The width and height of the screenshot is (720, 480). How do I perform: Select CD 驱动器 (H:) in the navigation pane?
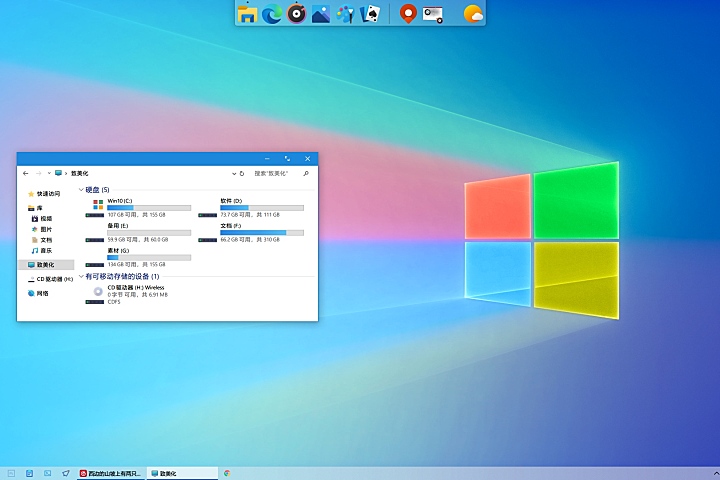(51, 279)
